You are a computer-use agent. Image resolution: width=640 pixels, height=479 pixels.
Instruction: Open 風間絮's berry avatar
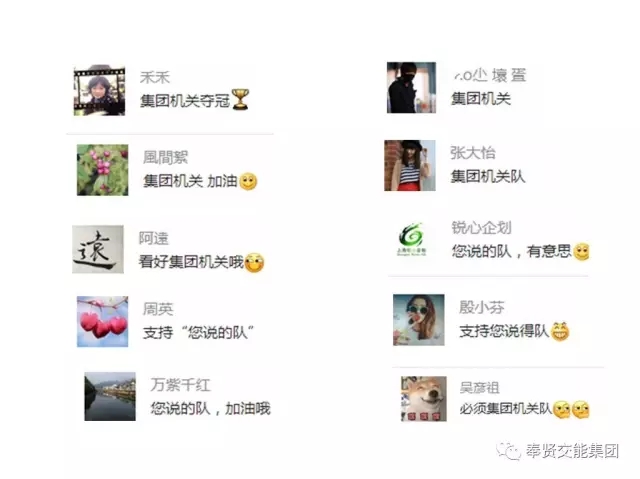pyautogui.click(x=102, y=170)
